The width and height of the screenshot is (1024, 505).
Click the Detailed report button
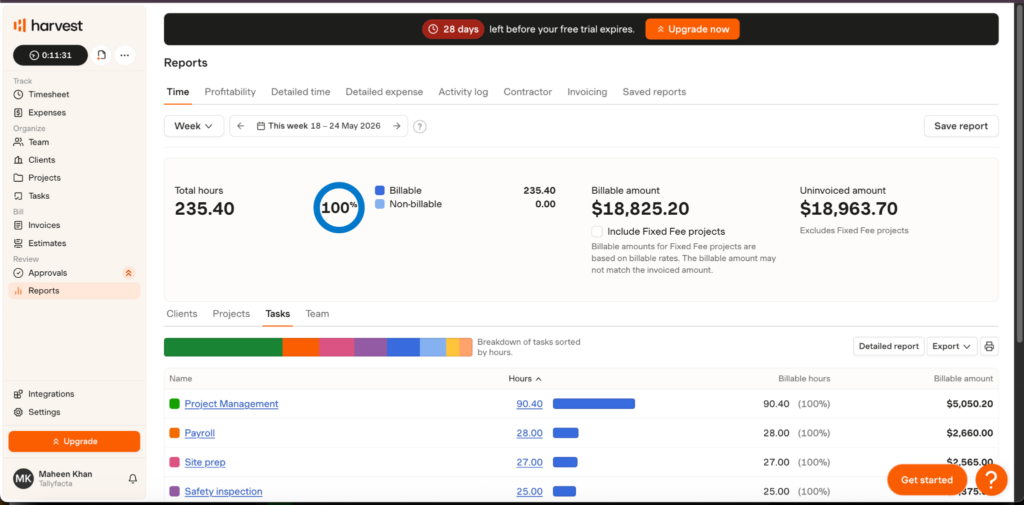tap(888, 346)
